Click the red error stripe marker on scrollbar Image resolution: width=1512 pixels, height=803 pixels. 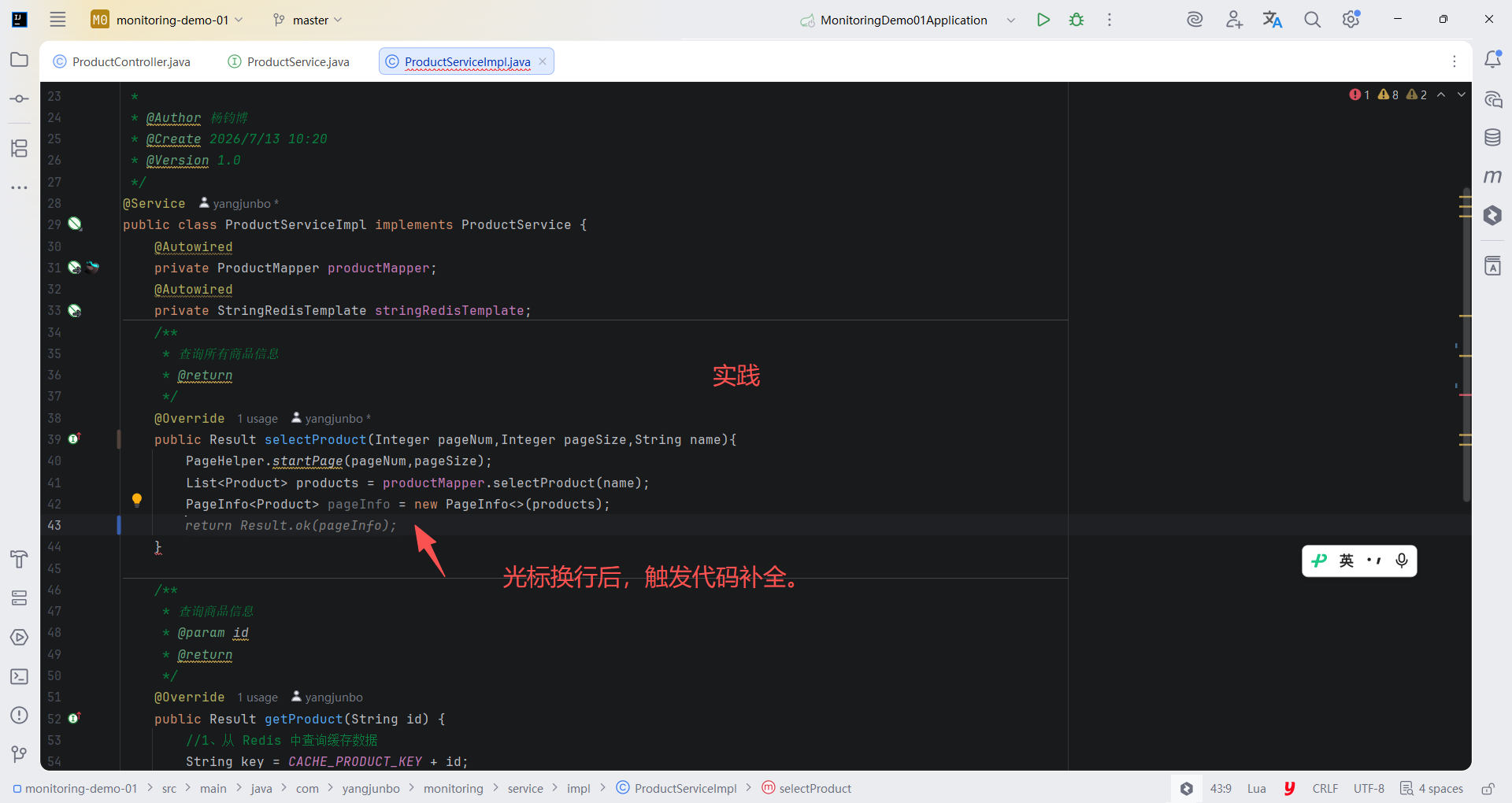coord(1466,394)
